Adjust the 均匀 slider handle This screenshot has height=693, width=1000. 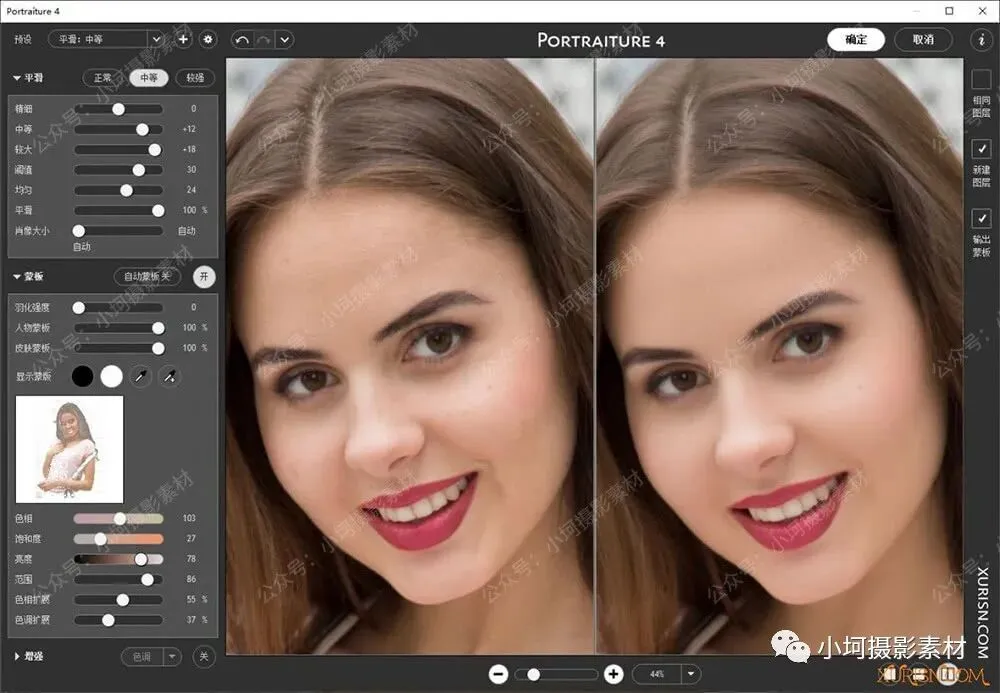click(x=127, y=191)
